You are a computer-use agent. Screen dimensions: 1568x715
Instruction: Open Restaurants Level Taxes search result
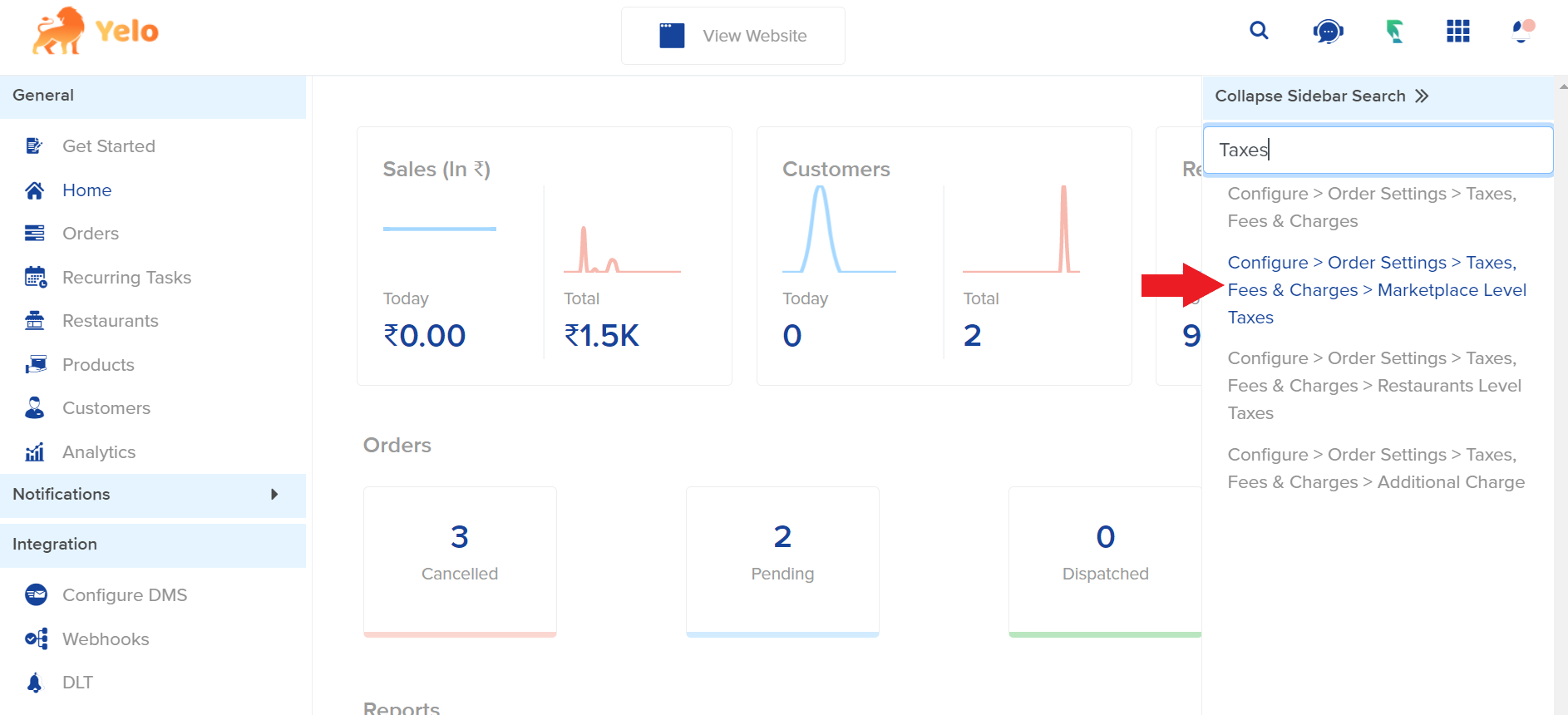tap(1373, 386)
